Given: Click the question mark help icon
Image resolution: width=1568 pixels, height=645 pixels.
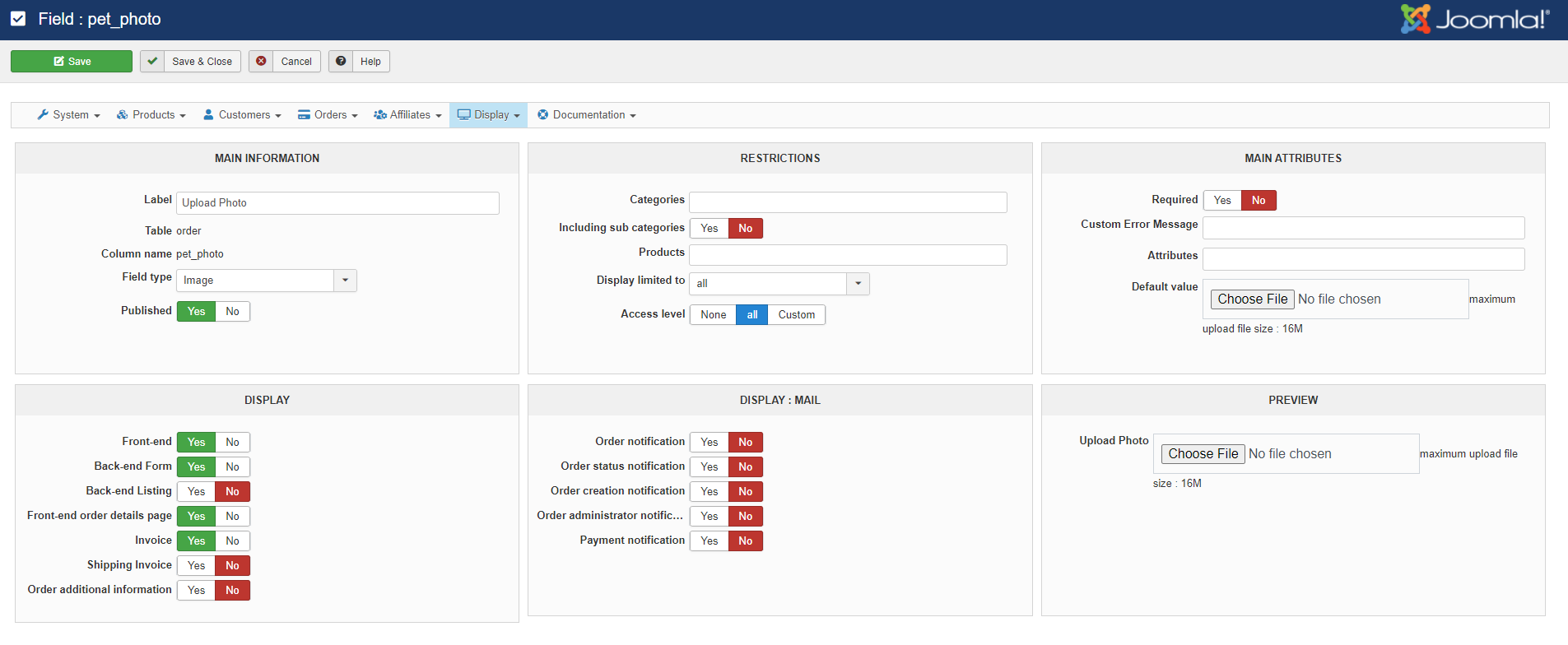Looking at the screenshot, I should (341, 61).
